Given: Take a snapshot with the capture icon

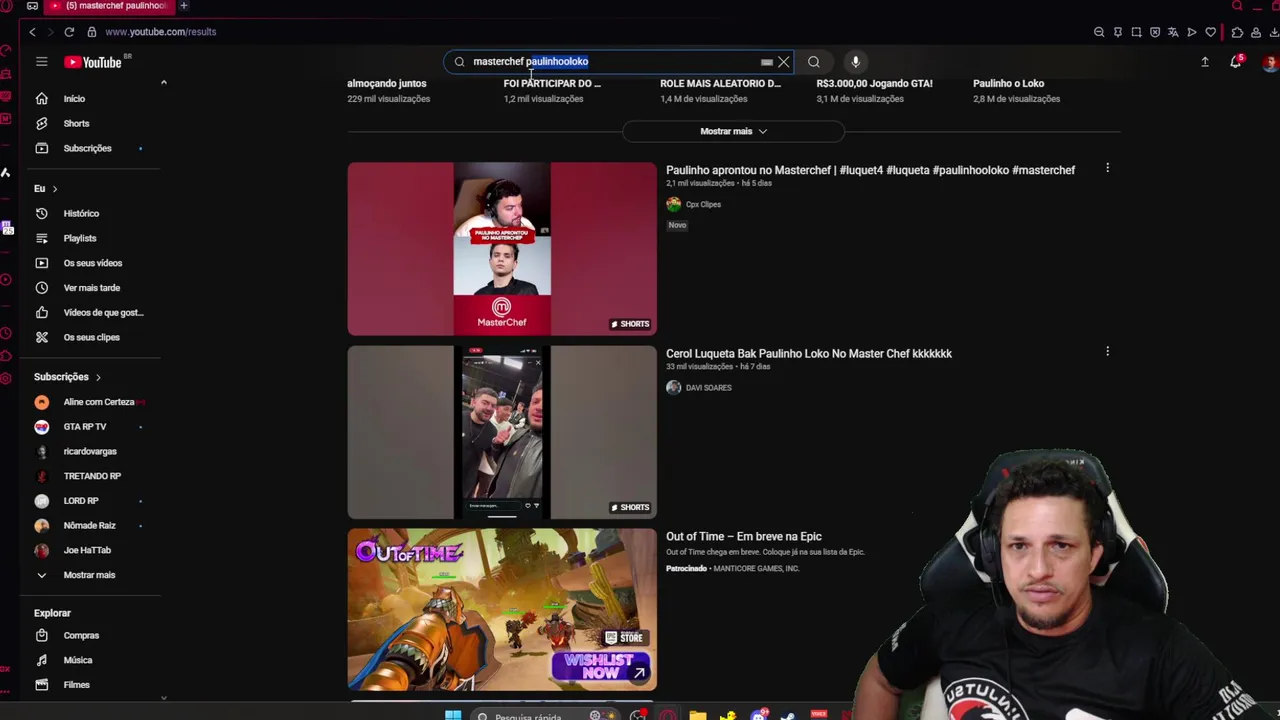Looking at the screenshot, I should click(1136, 32).
